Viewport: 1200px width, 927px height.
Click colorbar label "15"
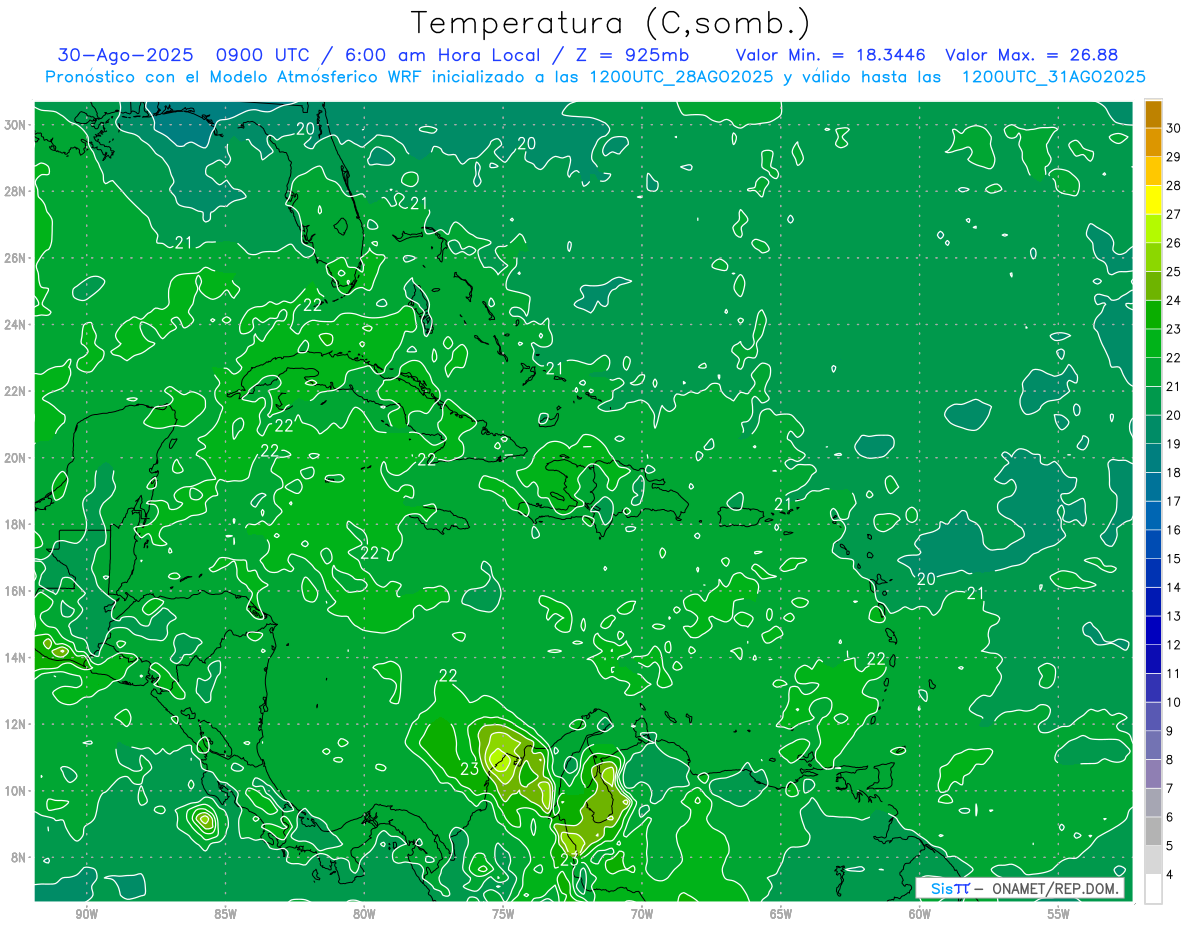[1174, 559]
